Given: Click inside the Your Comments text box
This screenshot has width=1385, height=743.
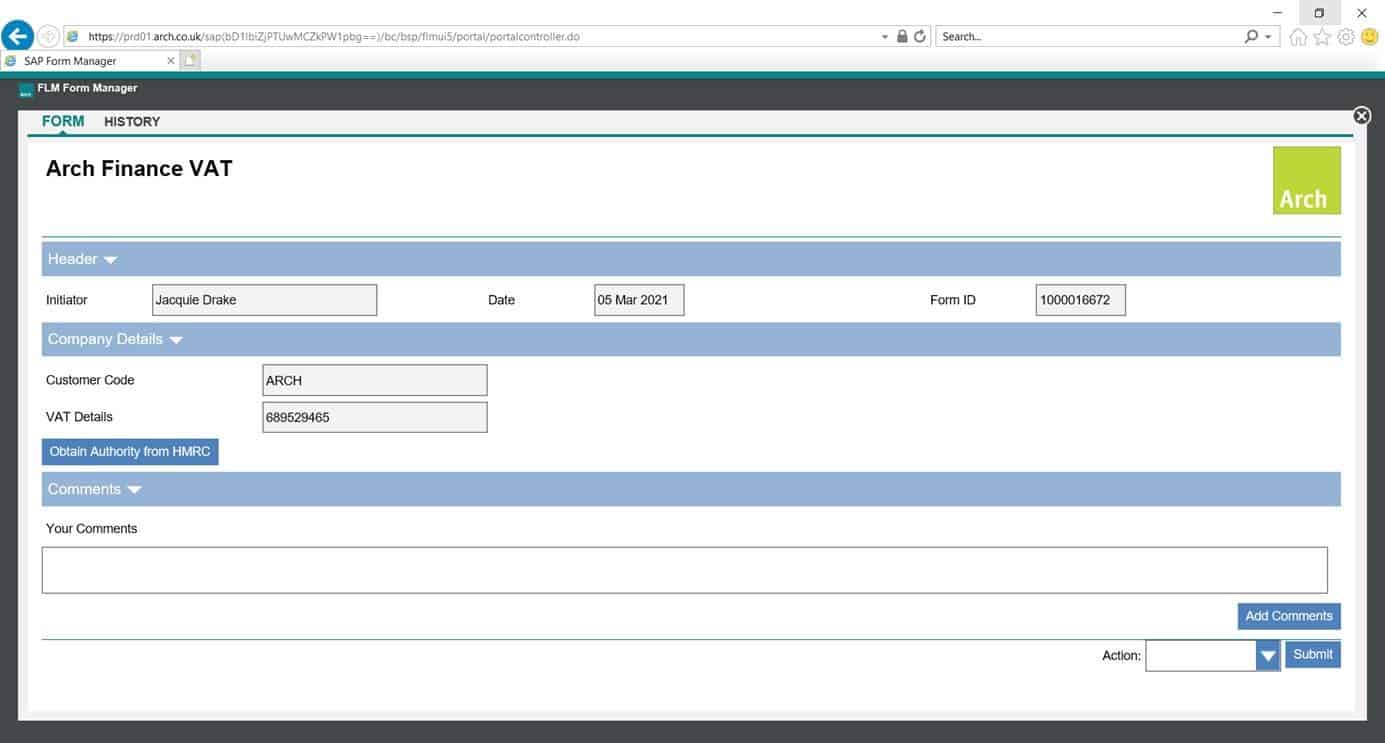Looking at the screenshot, I should click(684, 570).
